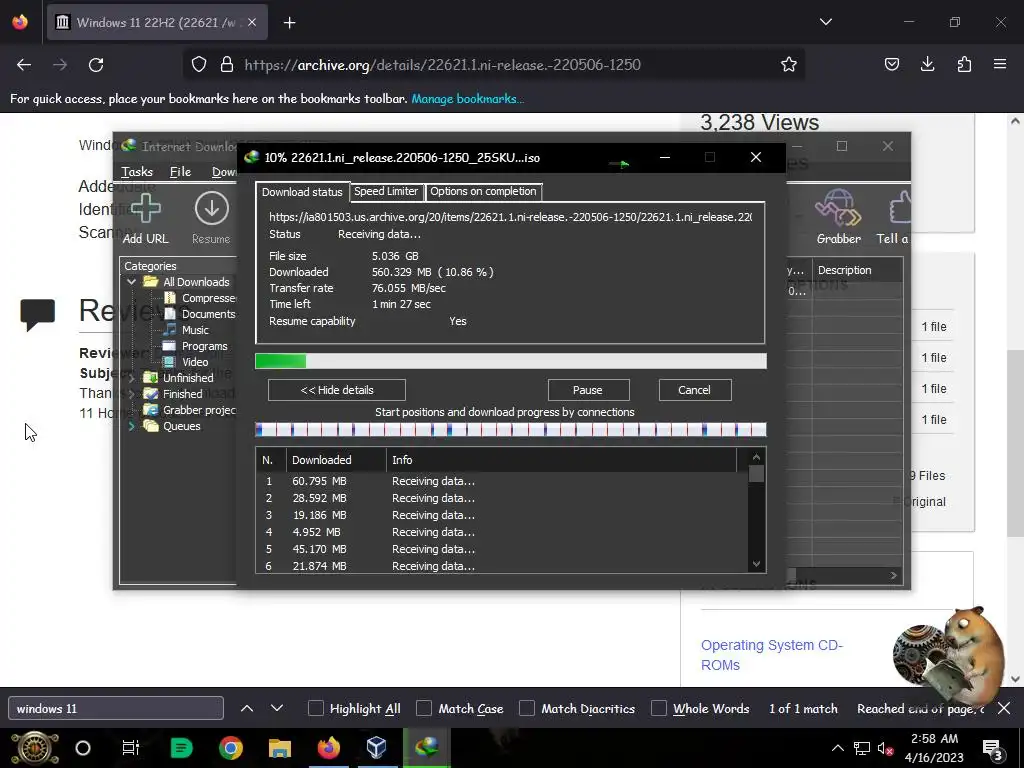Select the Documents category in IDM

208,314
